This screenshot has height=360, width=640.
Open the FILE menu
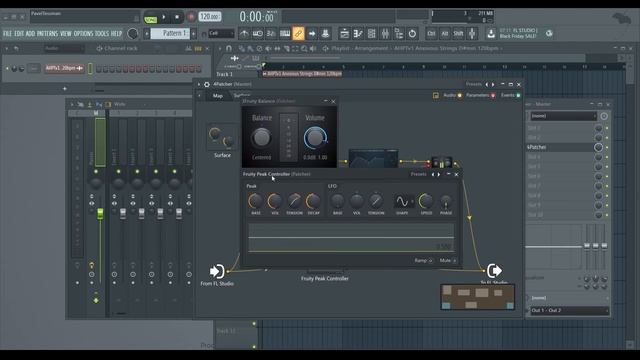coord(7,33)
